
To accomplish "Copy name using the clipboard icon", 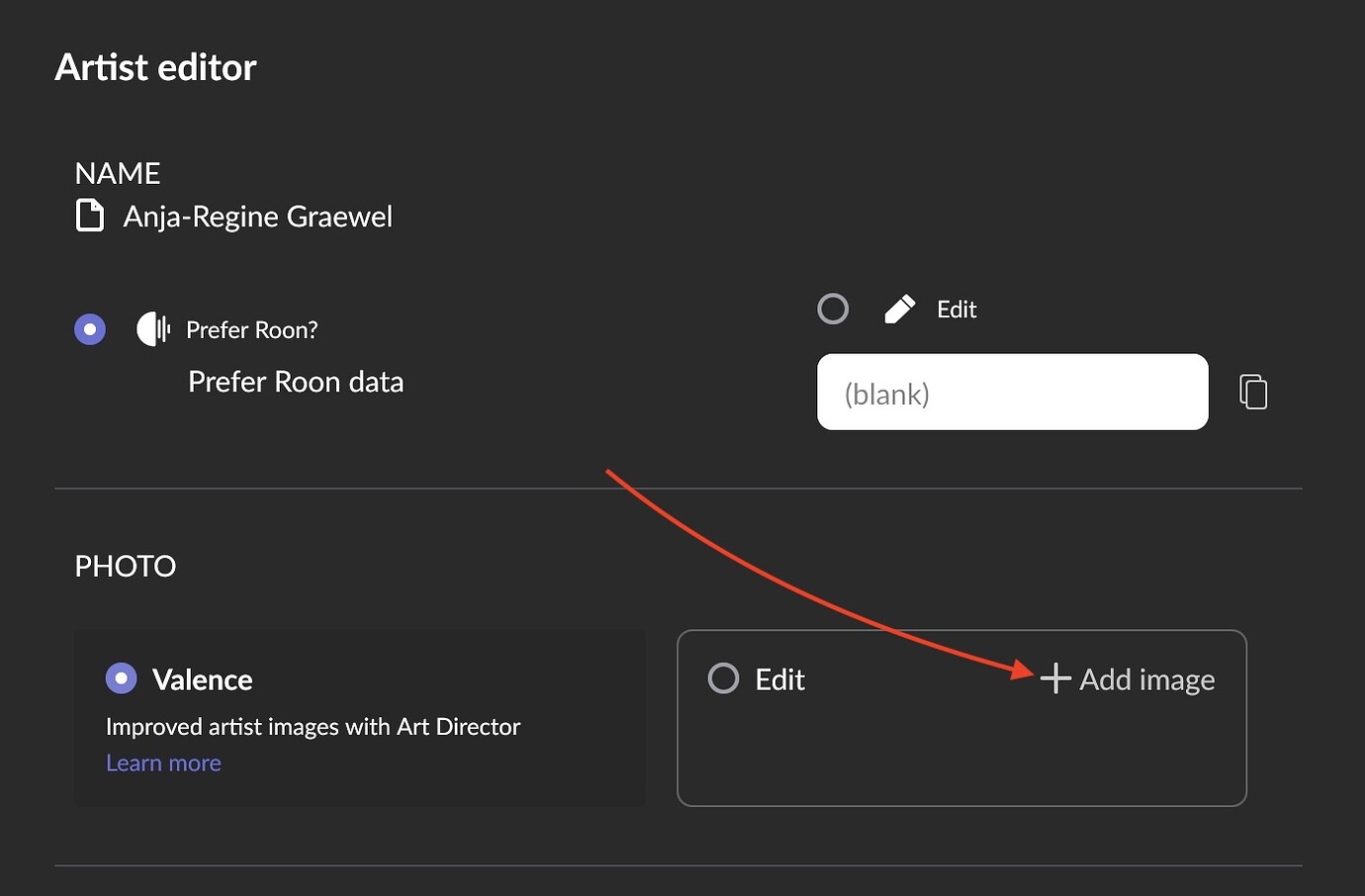I will (x=1253, y=392).
